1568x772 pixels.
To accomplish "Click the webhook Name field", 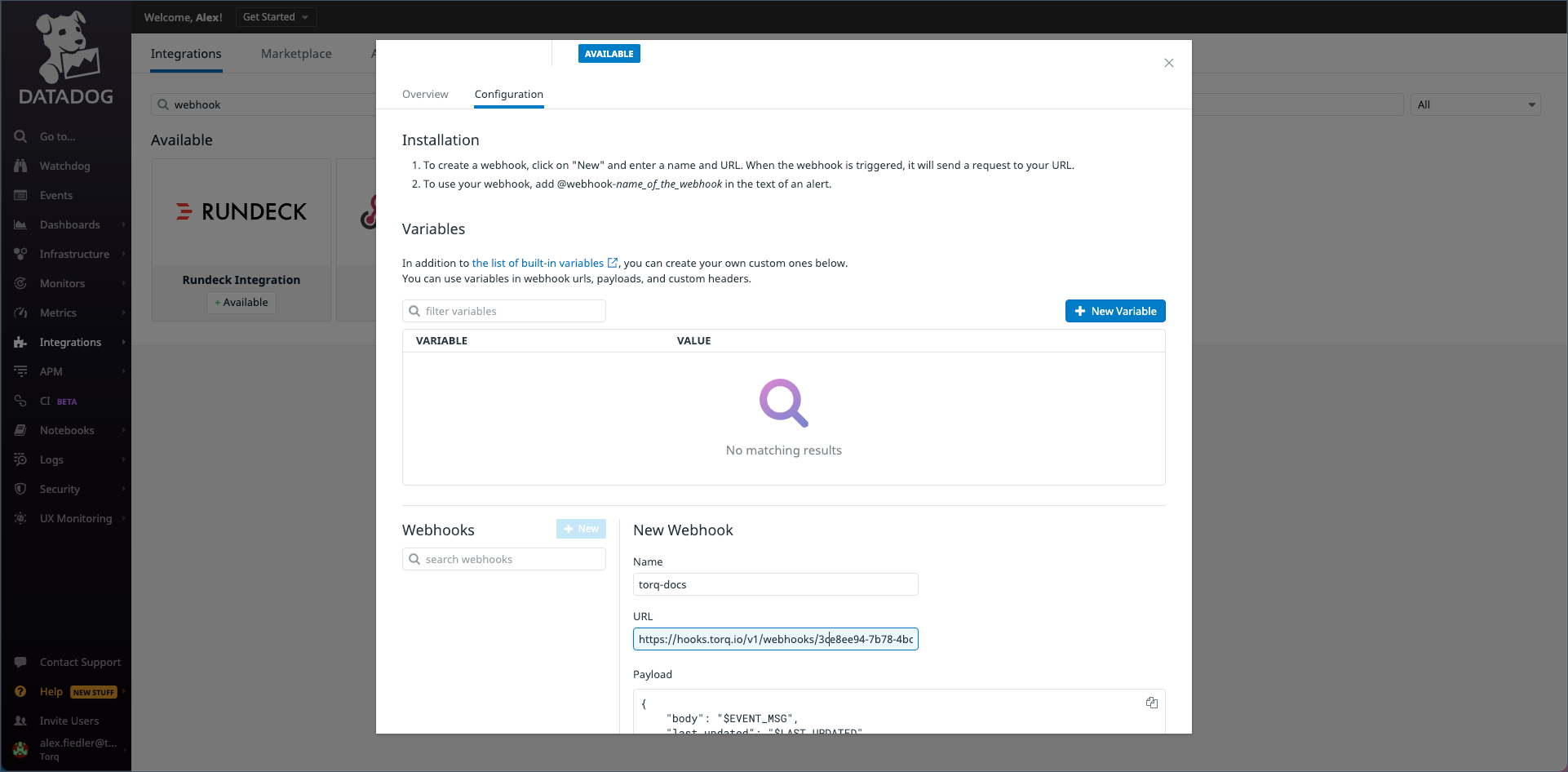I will (x=776, y=584).
